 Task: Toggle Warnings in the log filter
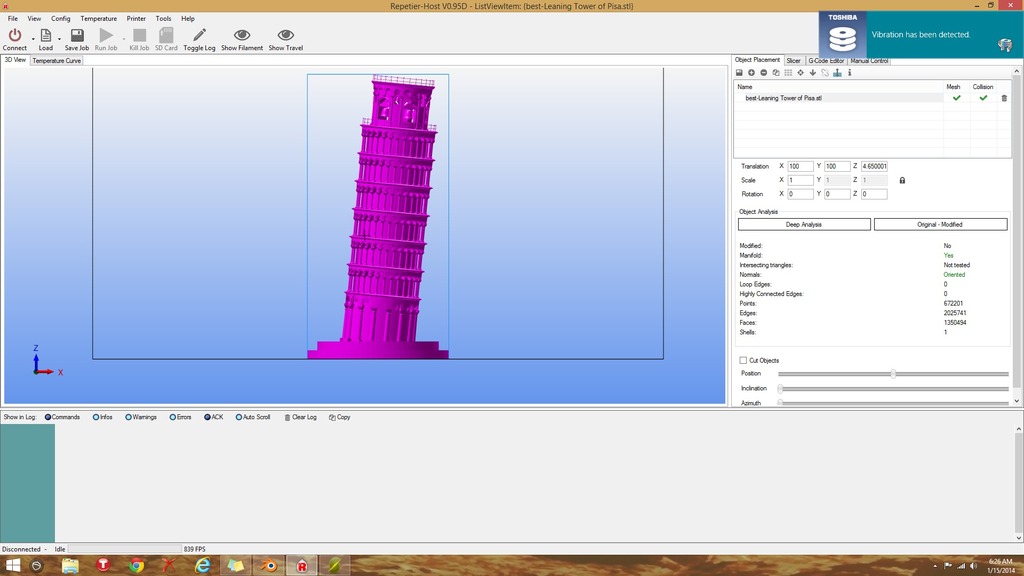(x=141, y=417)
